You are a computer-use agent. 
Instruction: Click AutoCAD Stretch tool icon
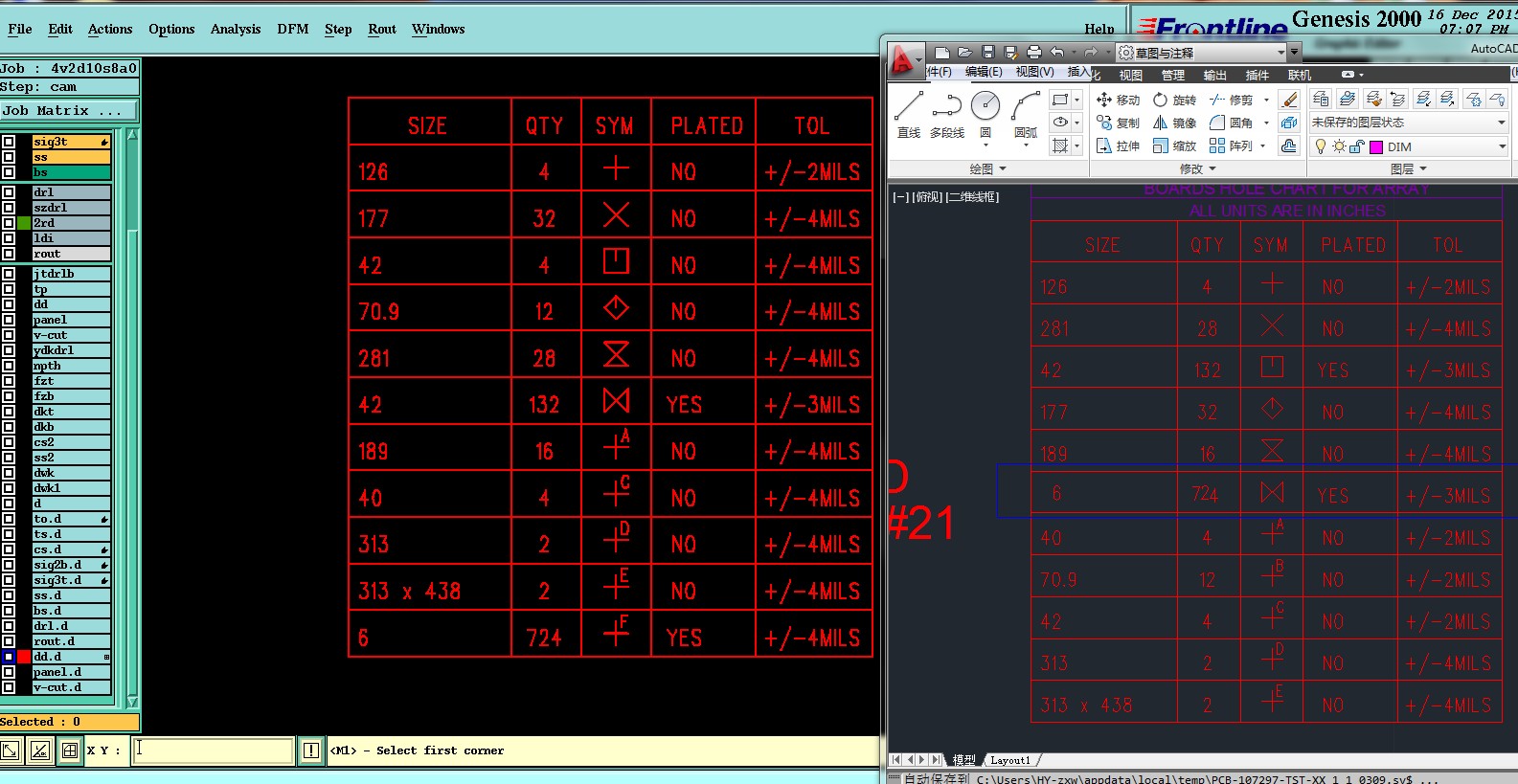pyautogui.click(x=1103, y=146)
